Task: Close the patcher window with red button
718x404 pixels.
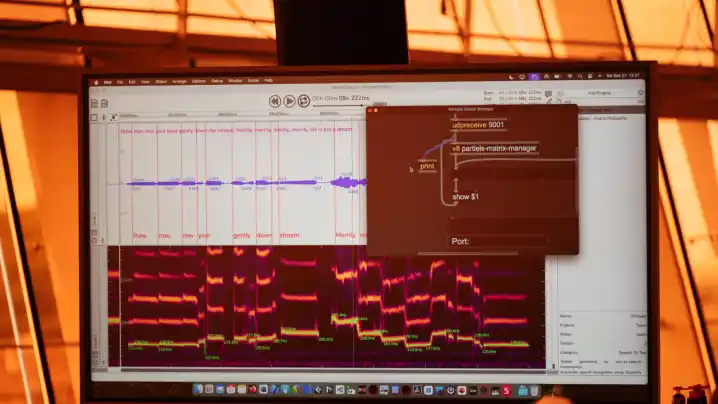Action: (x=370, y=110)
